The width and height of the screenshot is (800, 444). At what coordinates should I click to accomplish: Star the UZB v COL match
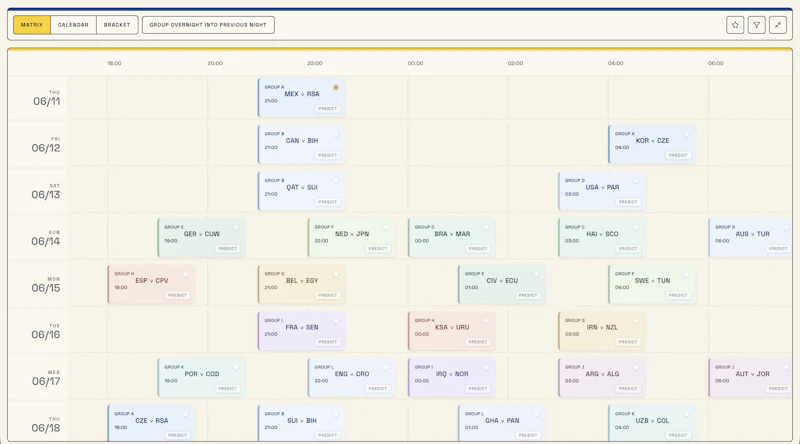686,414
